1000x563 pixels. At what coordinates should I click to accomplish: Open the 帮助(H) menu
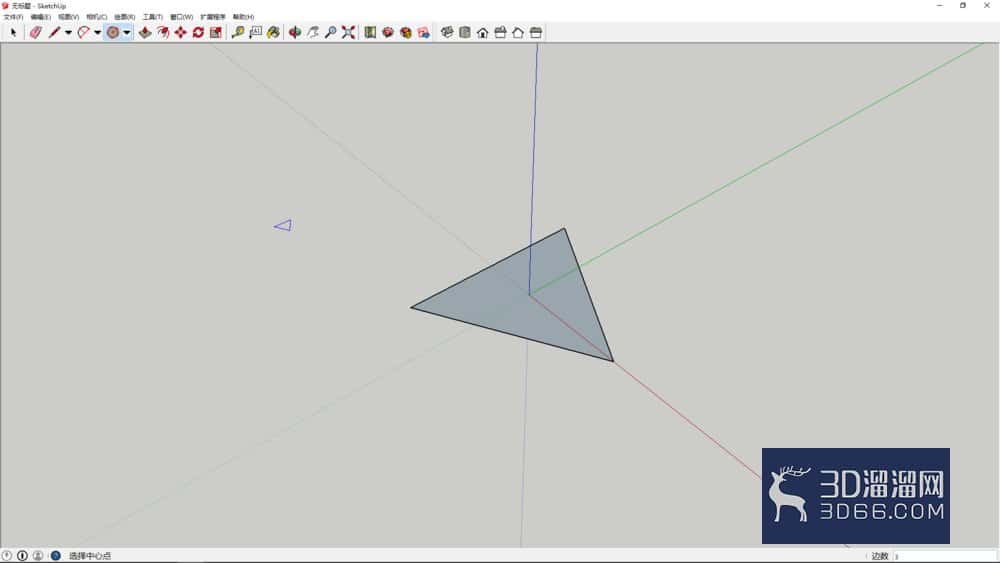point(244,17)
